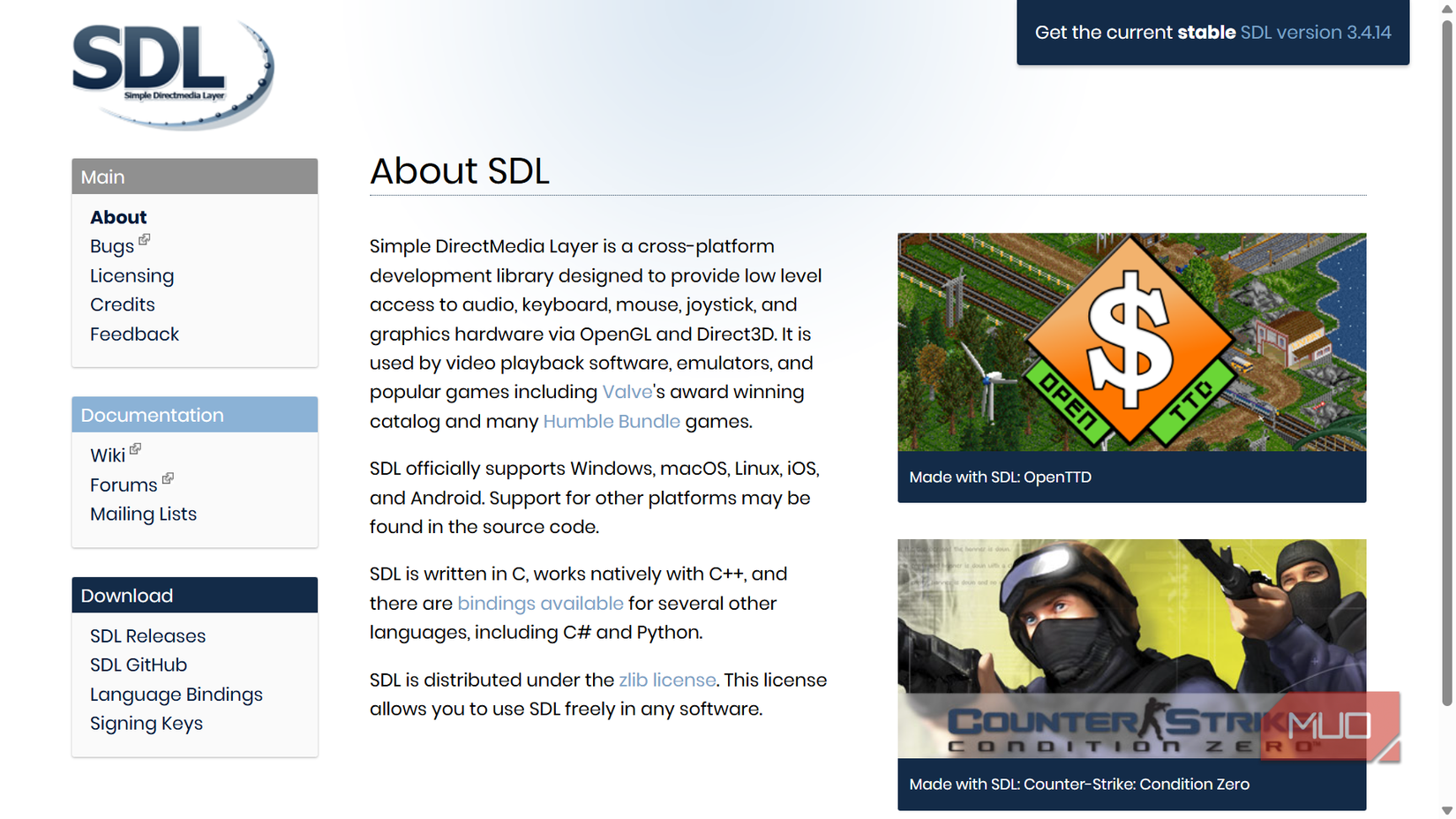Open the bindings available link
1456x819 pixels.
click(540, 604)
